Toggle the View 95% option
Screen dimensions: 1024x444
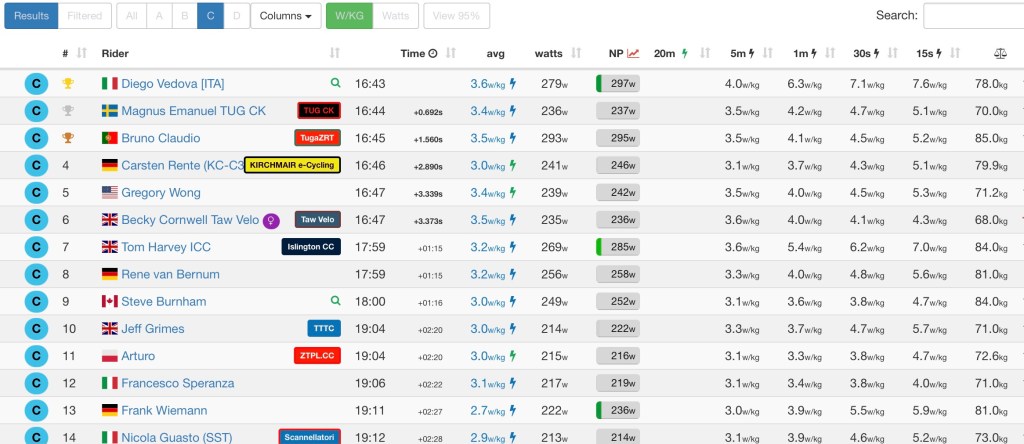pos(456,16)
